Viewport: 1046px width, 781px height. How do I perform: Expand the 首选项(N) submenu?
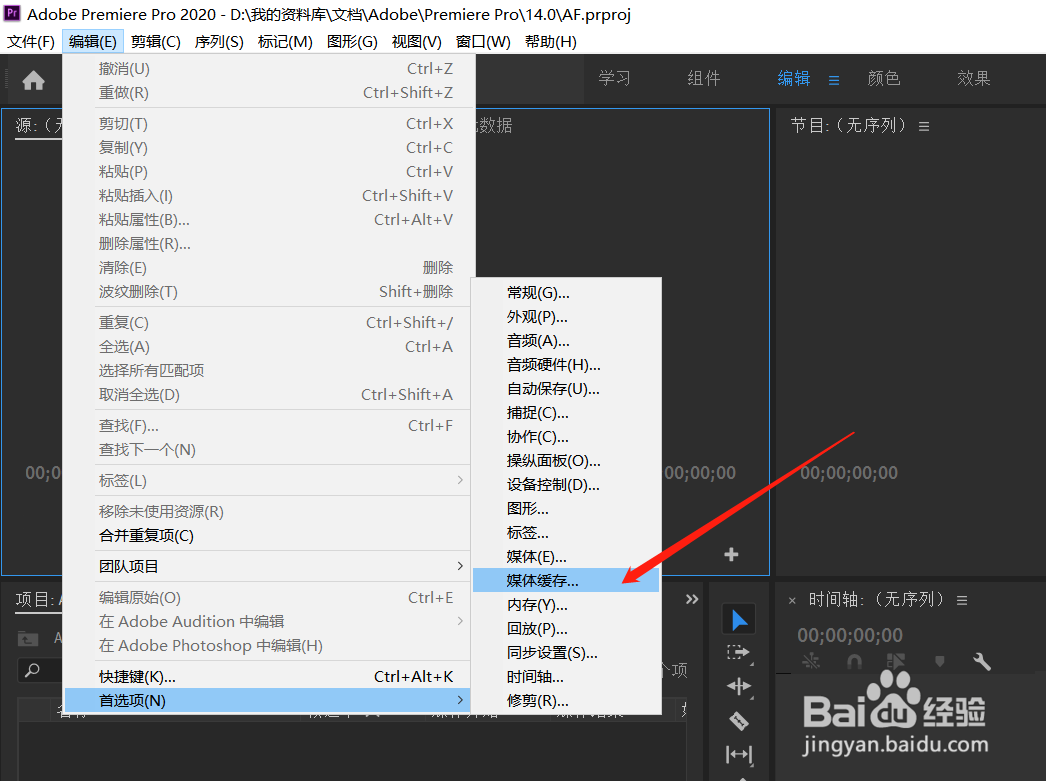[x=267, y=700]
